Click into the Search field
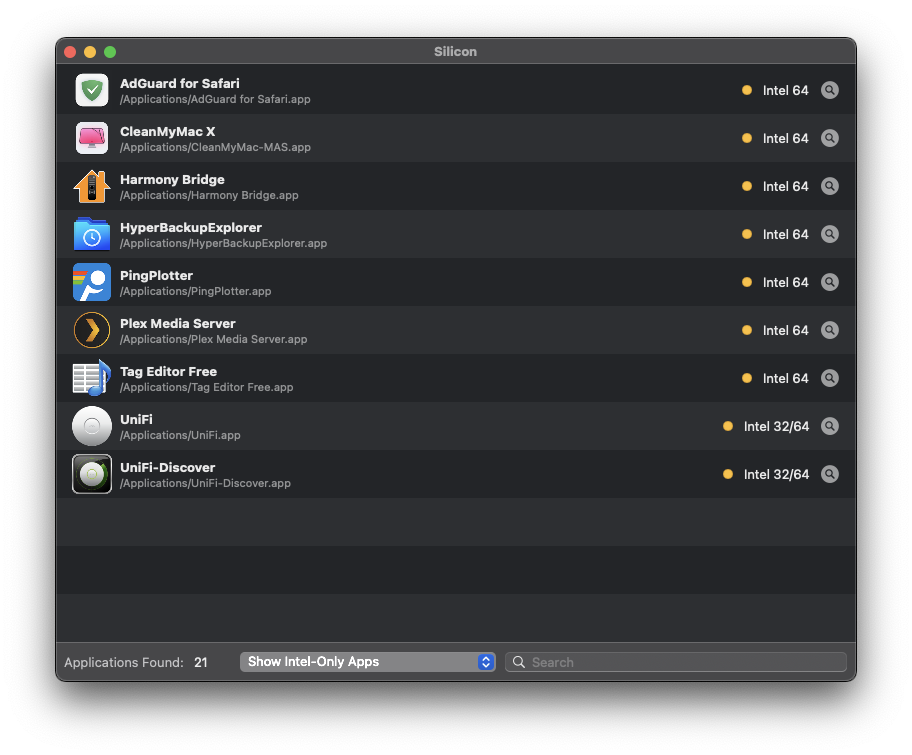The image size is (912, 755). tap(676, 662)
